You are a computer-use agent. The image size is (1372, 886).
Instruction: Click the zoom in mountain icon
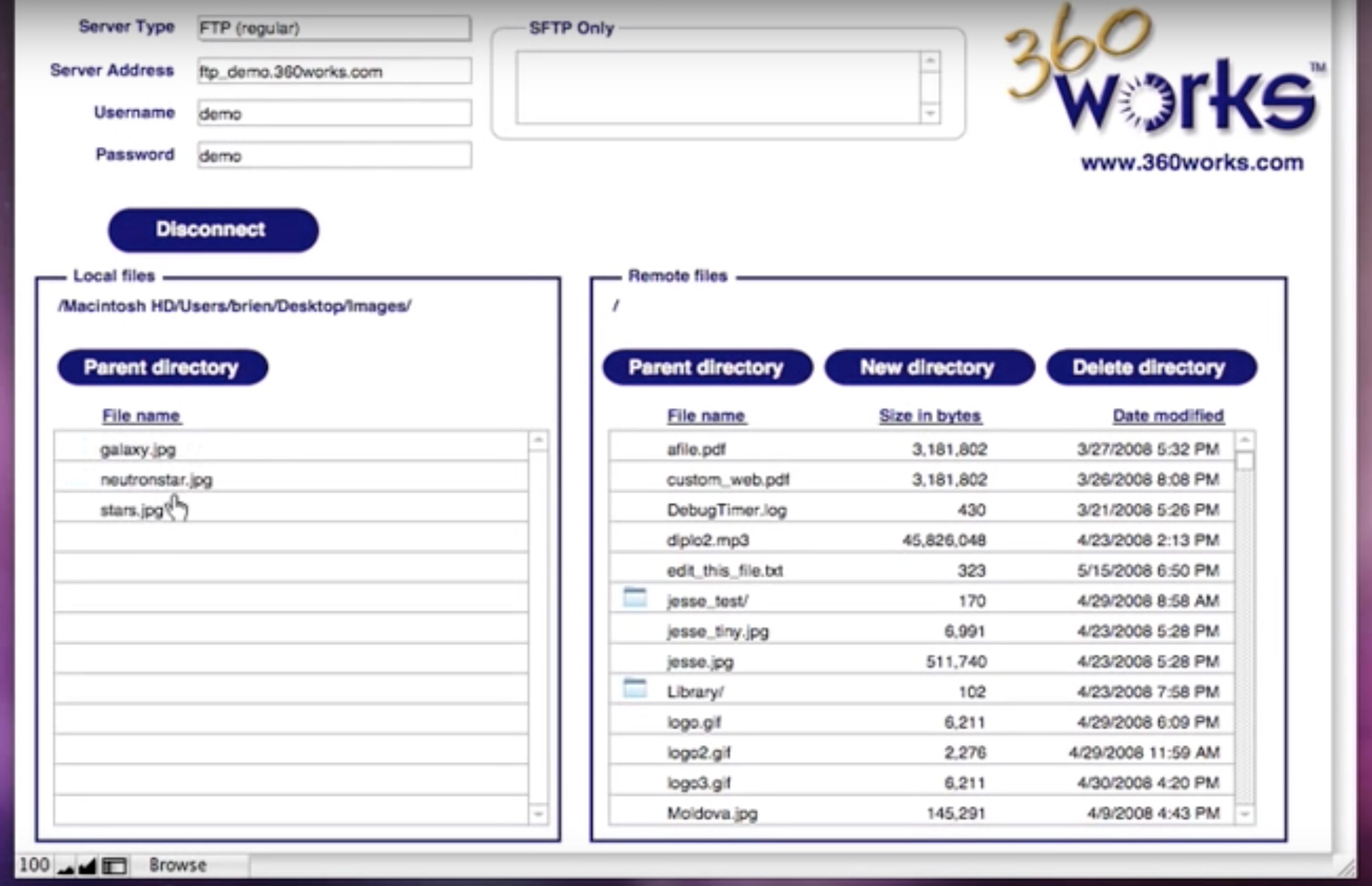(87, 865)
